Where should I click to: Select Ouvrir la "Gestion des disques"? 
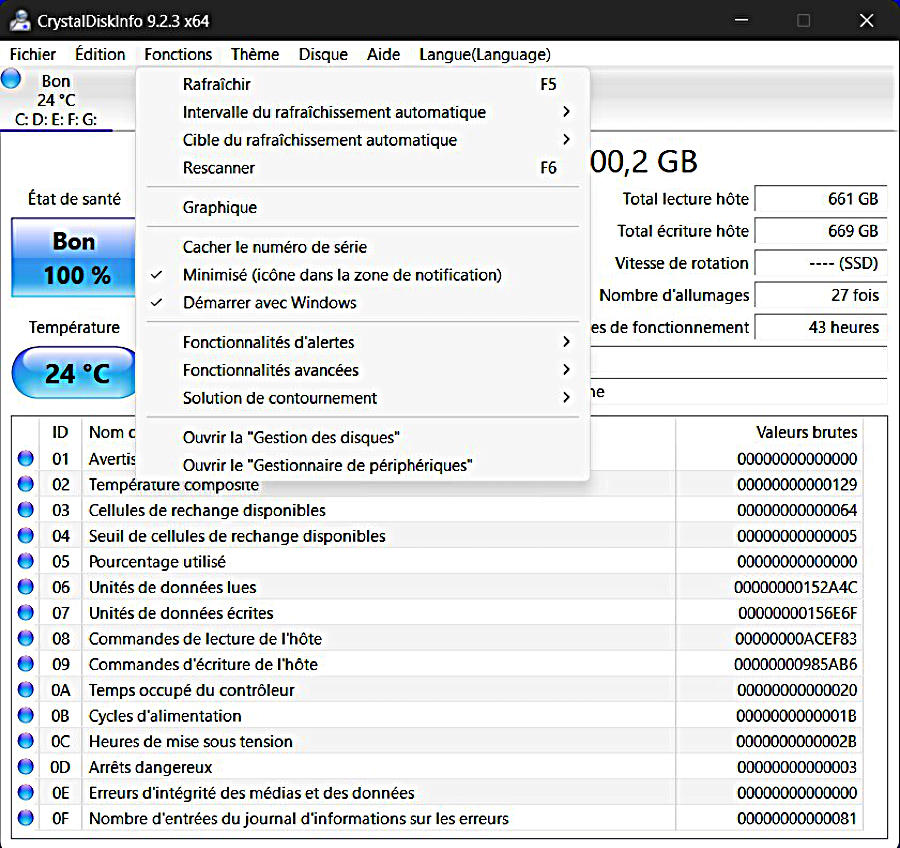coord(363,437)
